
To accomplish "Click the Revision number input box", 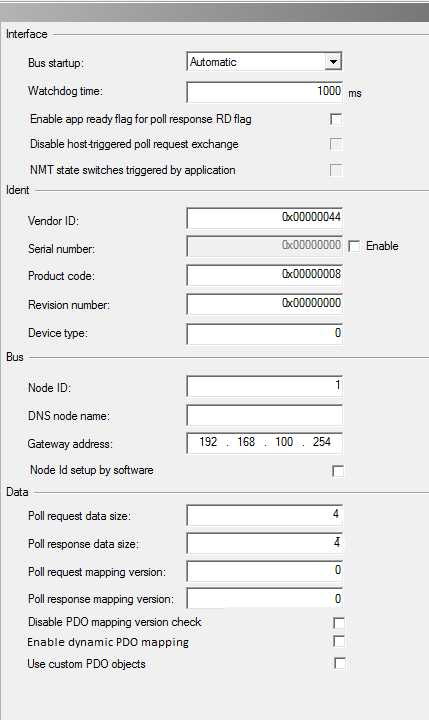I will pyautogui.click(x=265, y=304).
